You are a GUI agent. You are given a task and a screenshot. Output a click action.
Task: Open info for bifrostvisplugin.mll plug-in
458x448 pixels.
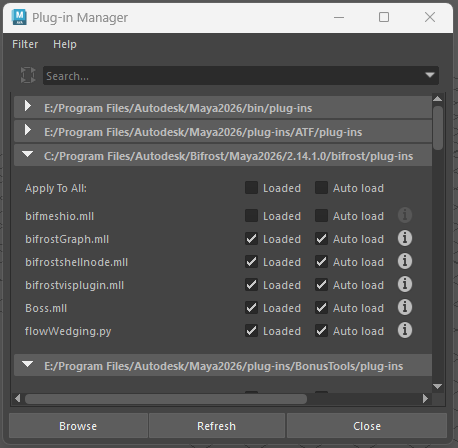pyautogui.click(x=405, y=284)
